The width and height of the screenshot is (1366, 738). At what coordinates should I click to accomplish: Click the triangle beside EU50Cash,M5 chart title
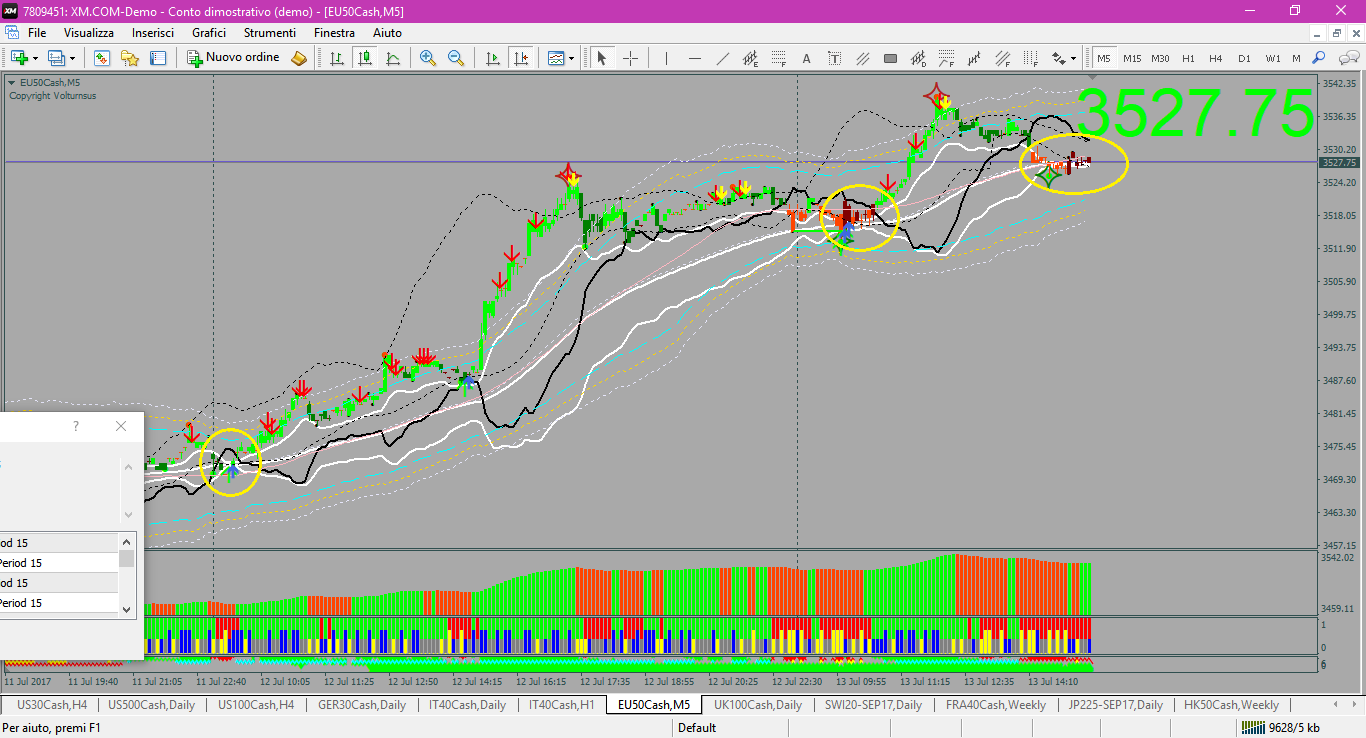coord(13,82)
